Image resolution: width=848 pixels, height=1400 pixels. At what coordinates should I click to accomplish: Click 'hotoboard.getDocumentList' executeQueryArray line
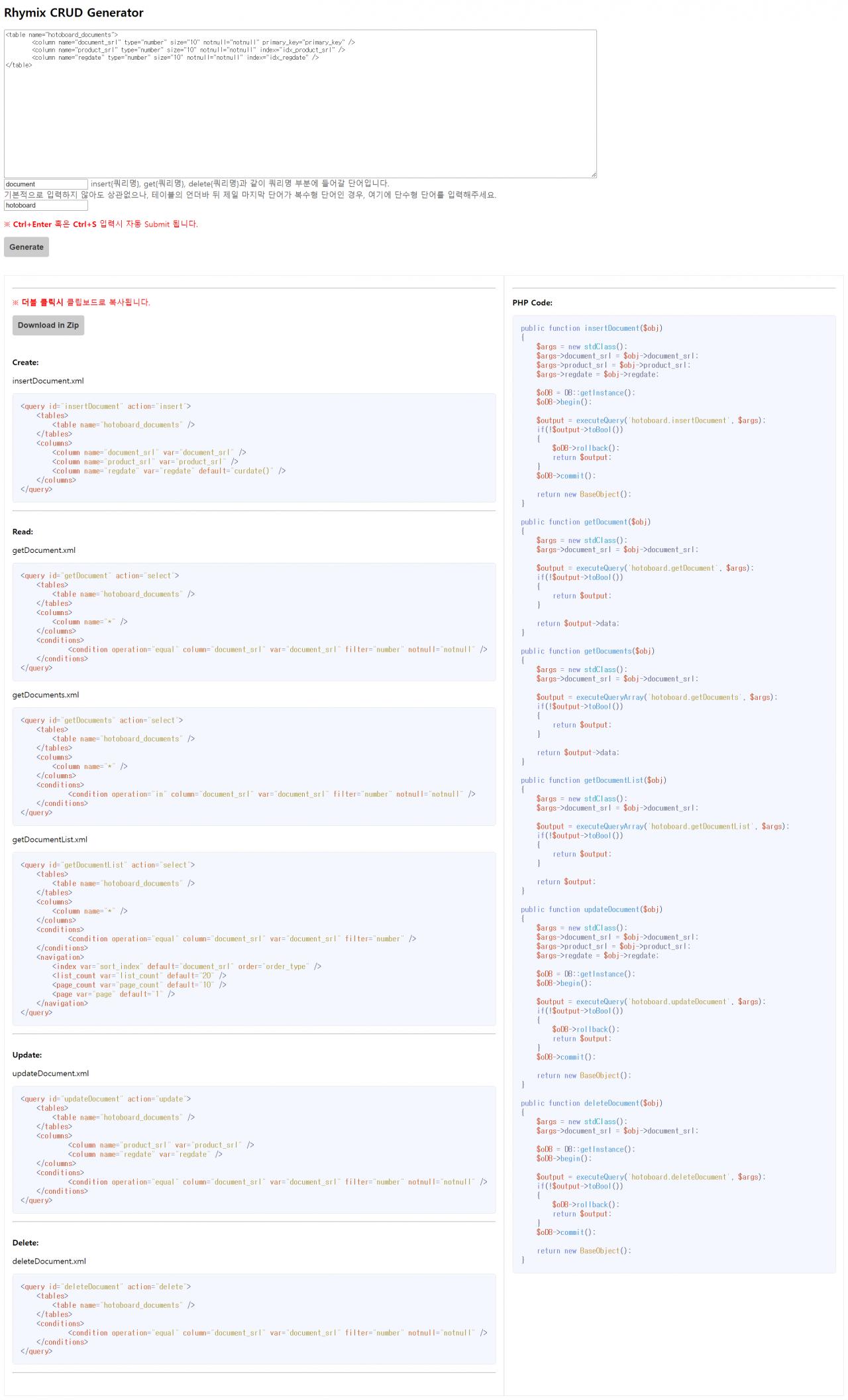(662, 826)
